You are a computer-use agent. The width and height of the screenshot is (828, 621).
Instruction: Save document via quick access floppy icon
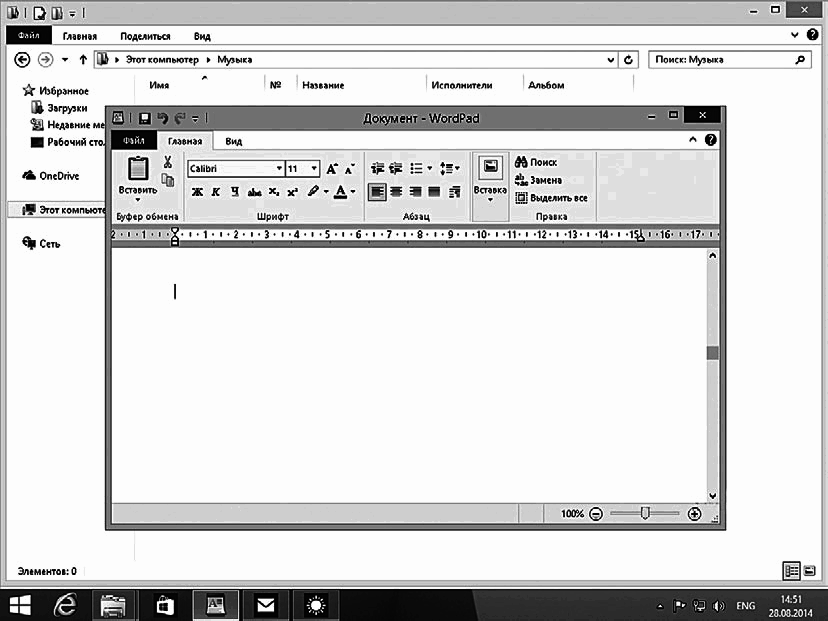pos(145,118)
